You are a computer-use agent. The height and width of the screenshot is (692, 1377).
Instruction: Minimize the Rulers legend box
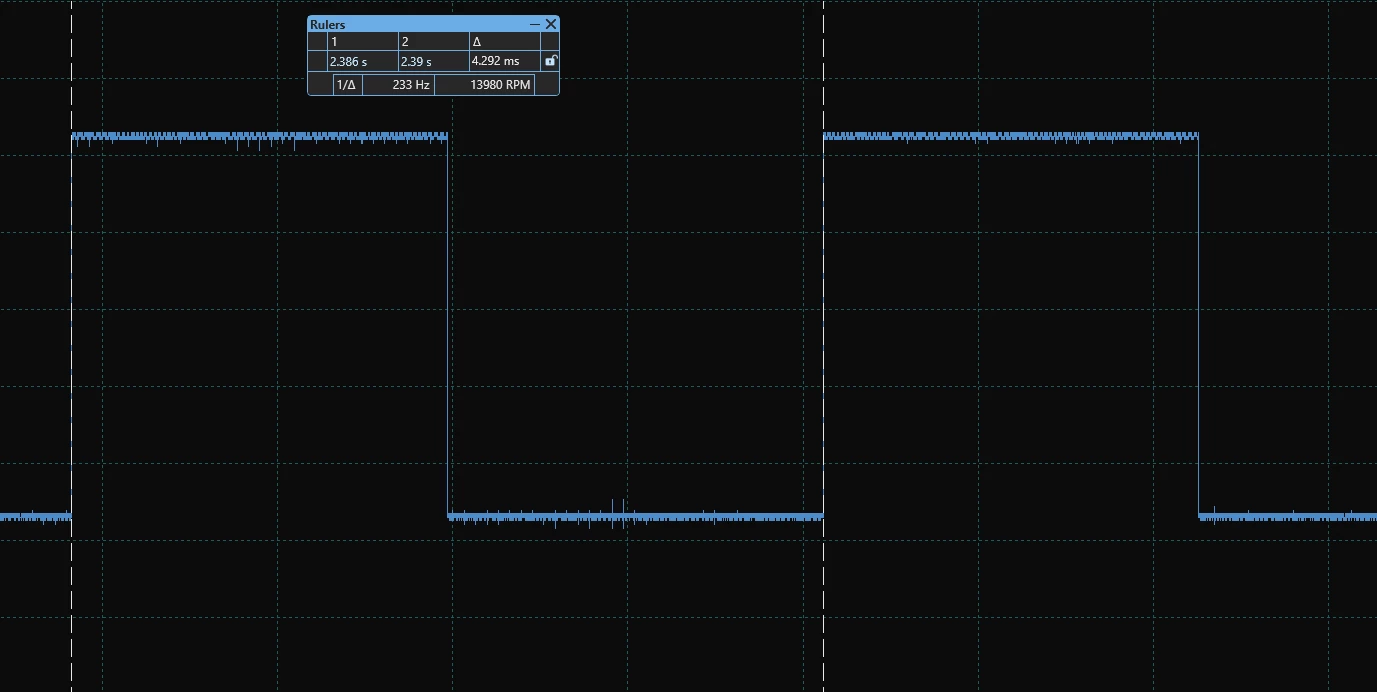point(535,24)
